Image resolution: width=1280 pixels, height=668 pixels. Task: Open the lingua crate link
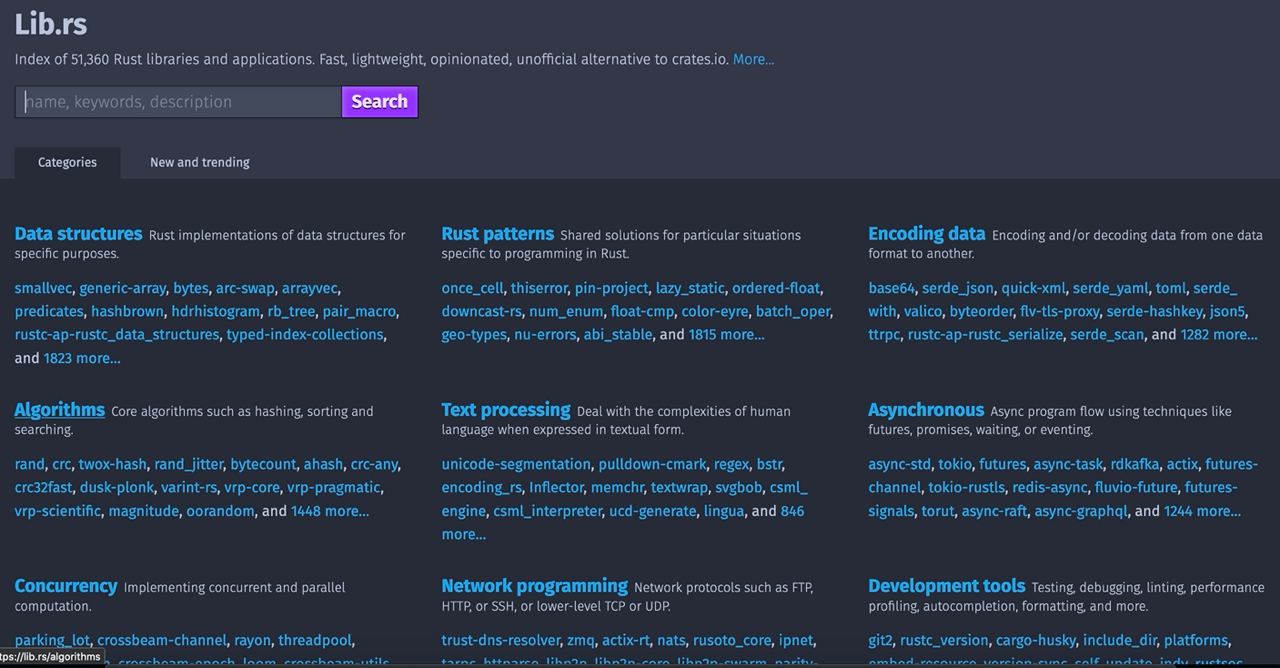(x=724, y=511)
